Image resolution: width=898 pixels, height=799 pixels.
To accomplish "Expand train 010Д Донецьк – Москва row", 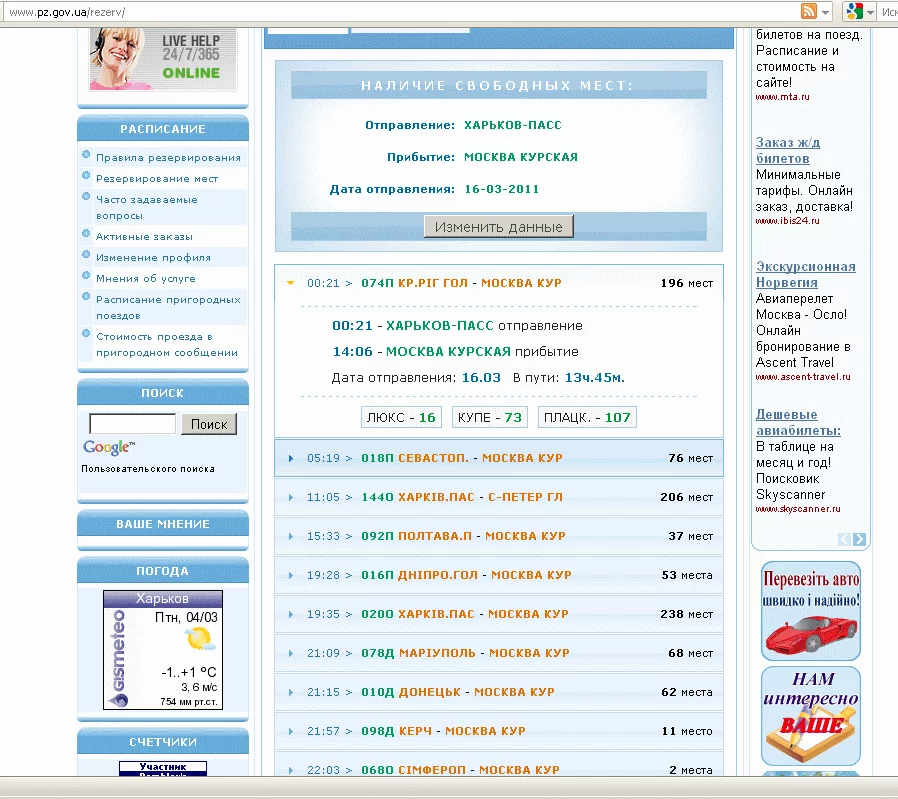I will pyautogui.click(x=499, y=692).
